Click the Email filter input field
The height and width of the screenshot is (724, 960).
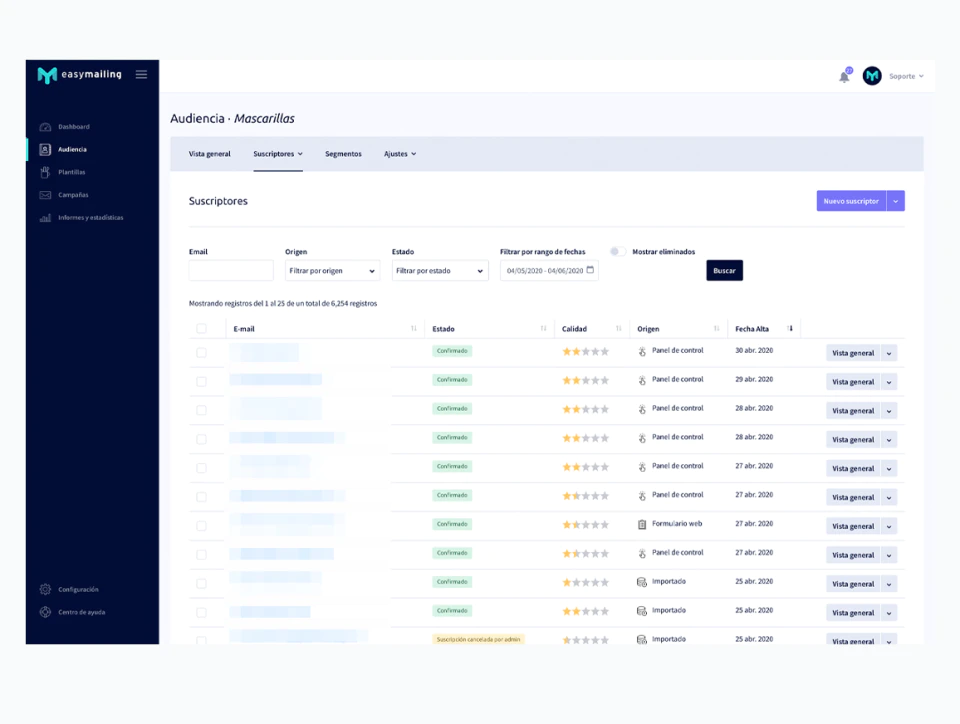click(x=231, y=271)
